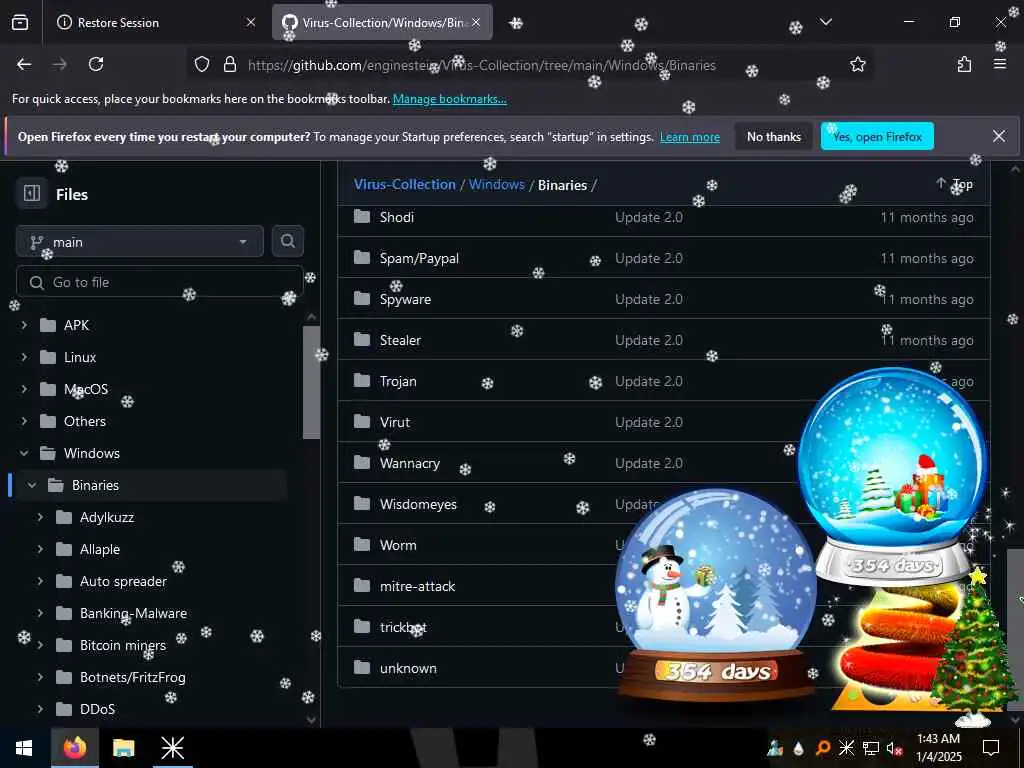The width and height of the screenshot is (1024, 768).
Task: Click the No thanks button
Action: (773, 136)
